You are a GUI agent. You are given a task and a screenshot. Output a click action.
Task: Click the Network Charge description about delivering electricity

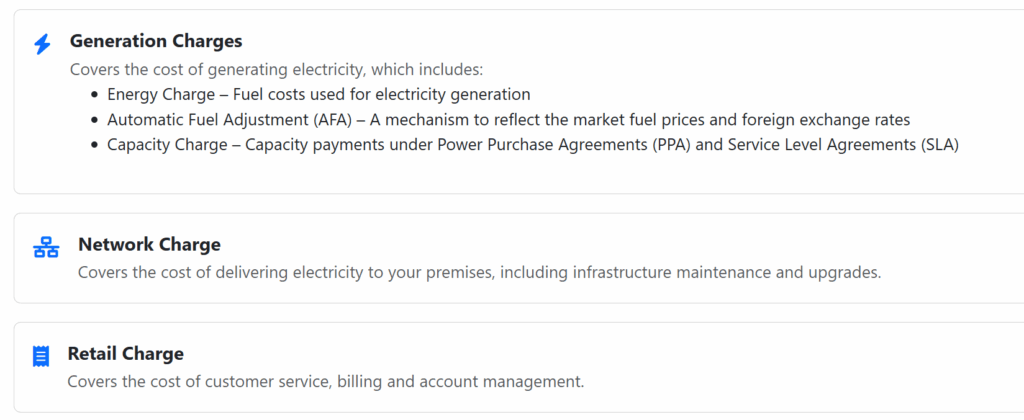[x=479, y=272]
